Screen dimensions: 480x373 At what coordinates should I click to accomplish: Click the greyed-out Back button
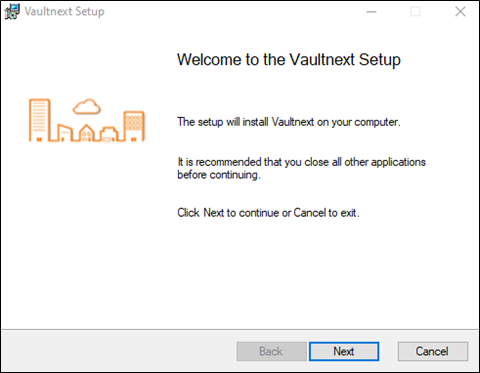click(271, 351)
